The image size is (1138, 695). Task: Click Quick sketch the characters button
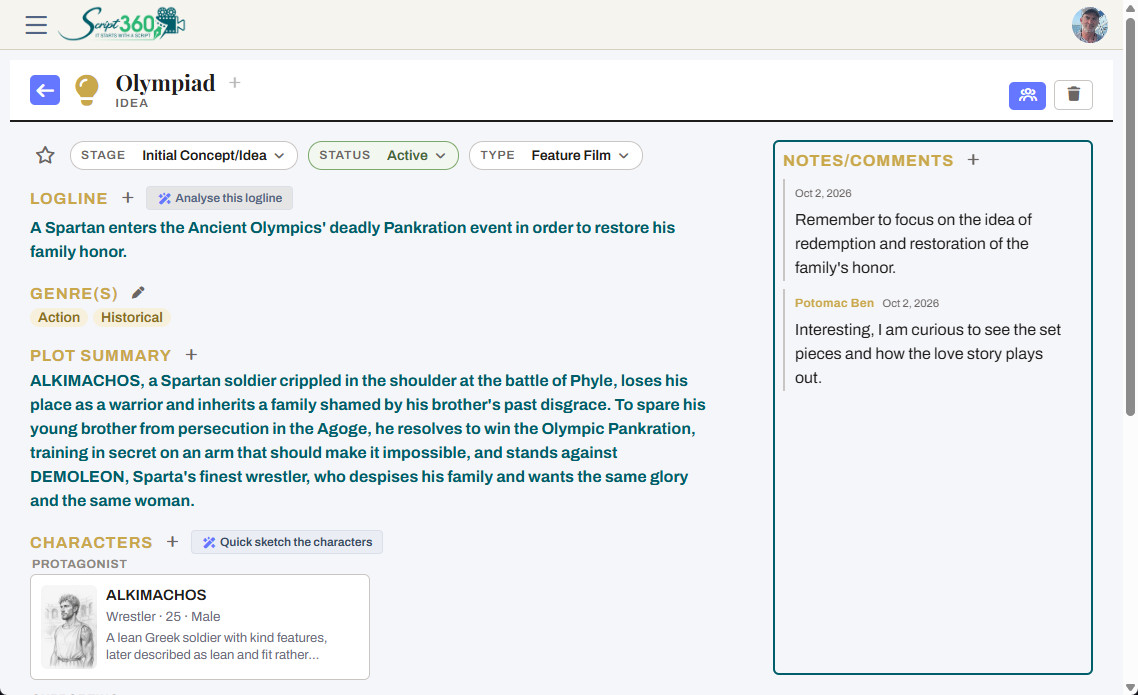(287, 542)
